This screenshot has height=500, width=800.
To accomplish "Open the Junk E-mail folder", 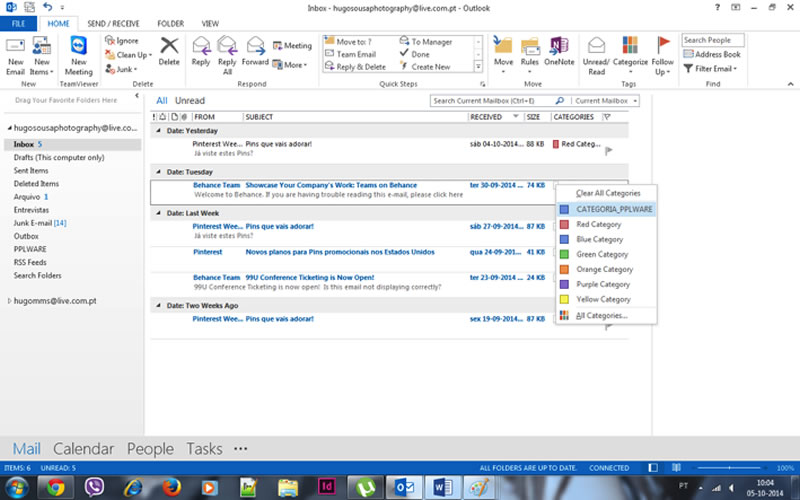I will (40, 223).
